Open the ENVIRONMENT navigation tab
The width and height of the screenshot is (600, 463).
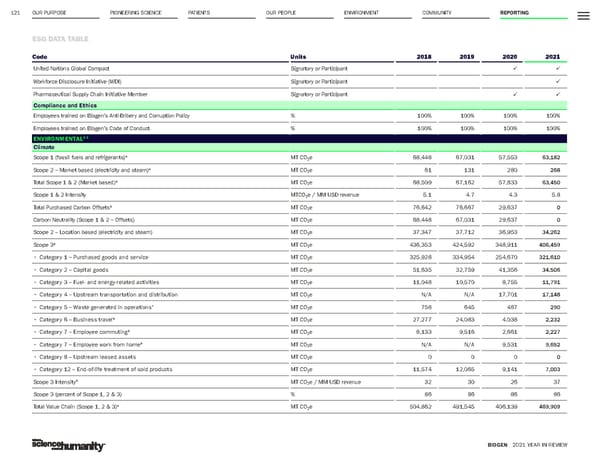click(360, 14)
